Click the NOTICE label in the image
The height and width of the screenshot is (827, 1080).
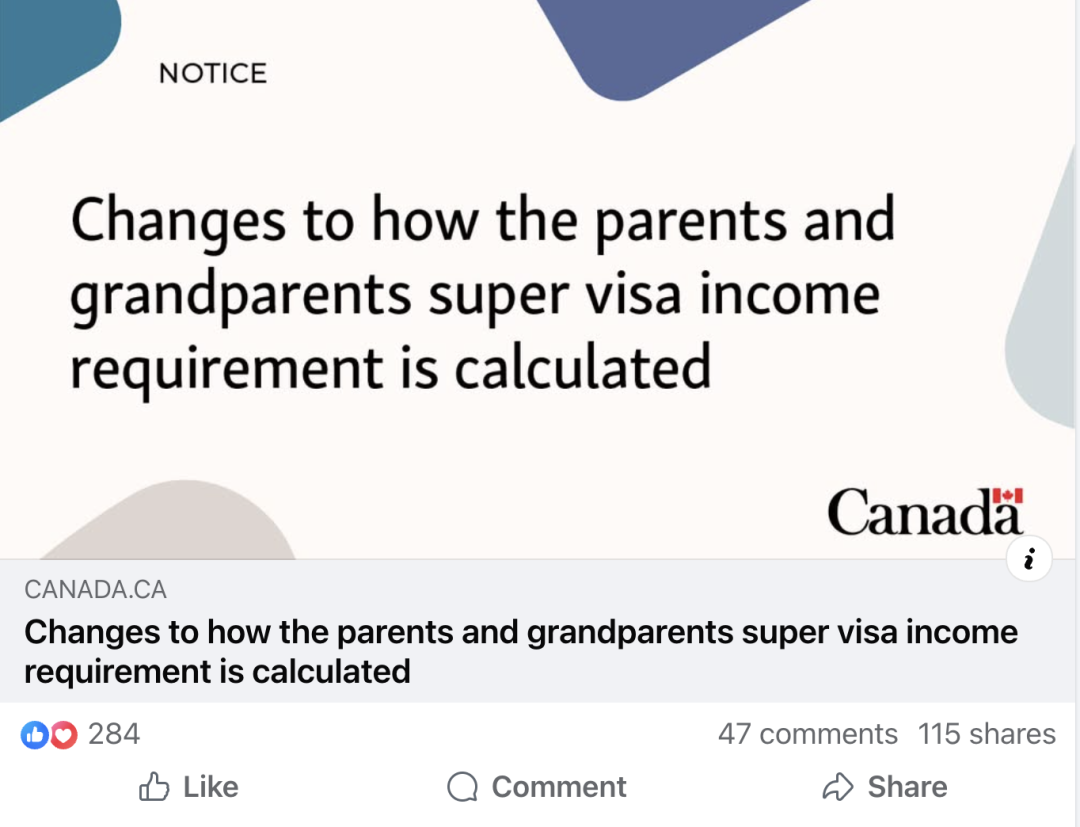213,73
